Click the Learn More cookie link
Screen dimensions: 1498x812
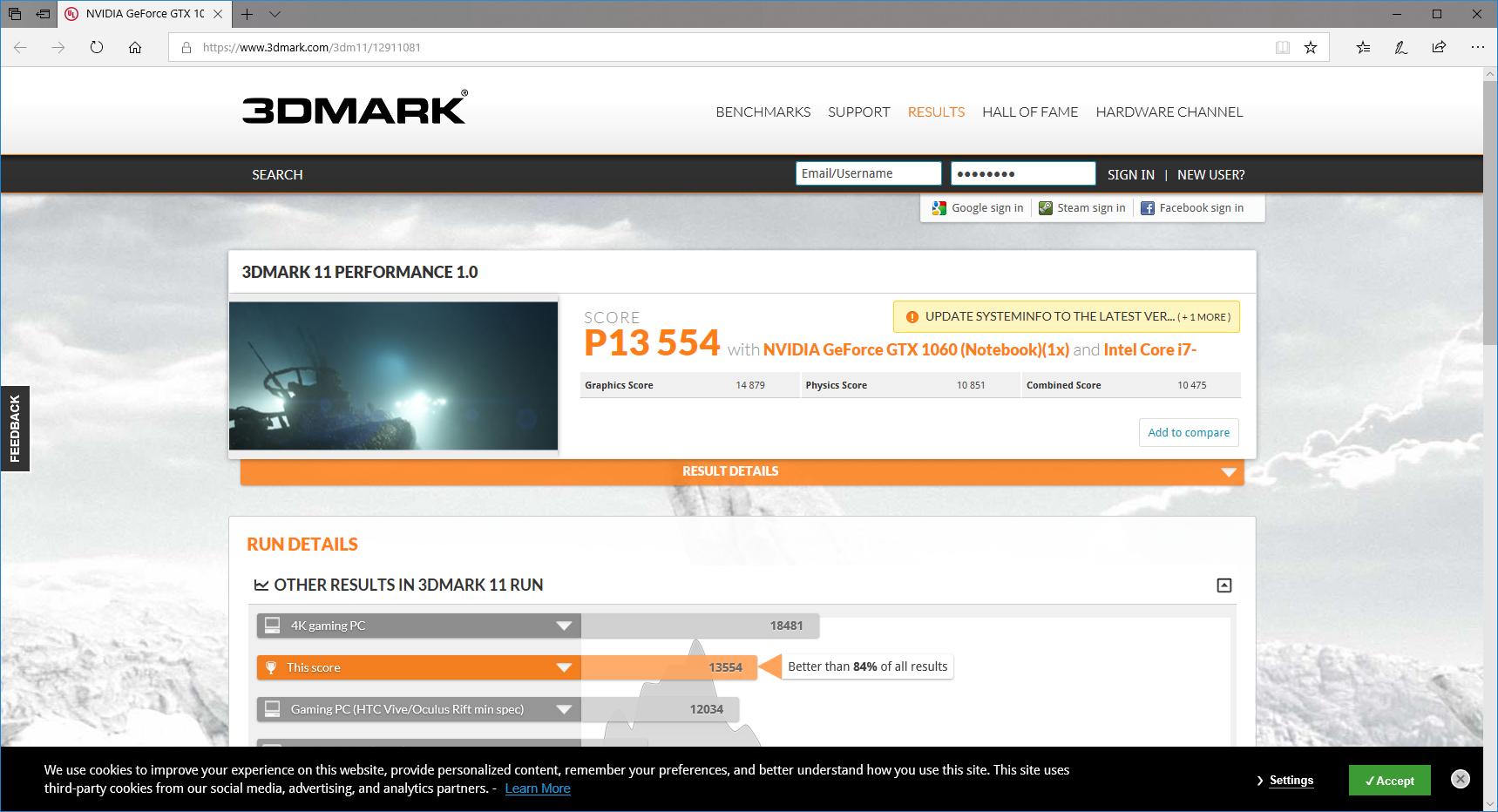[x=538, y=788]
